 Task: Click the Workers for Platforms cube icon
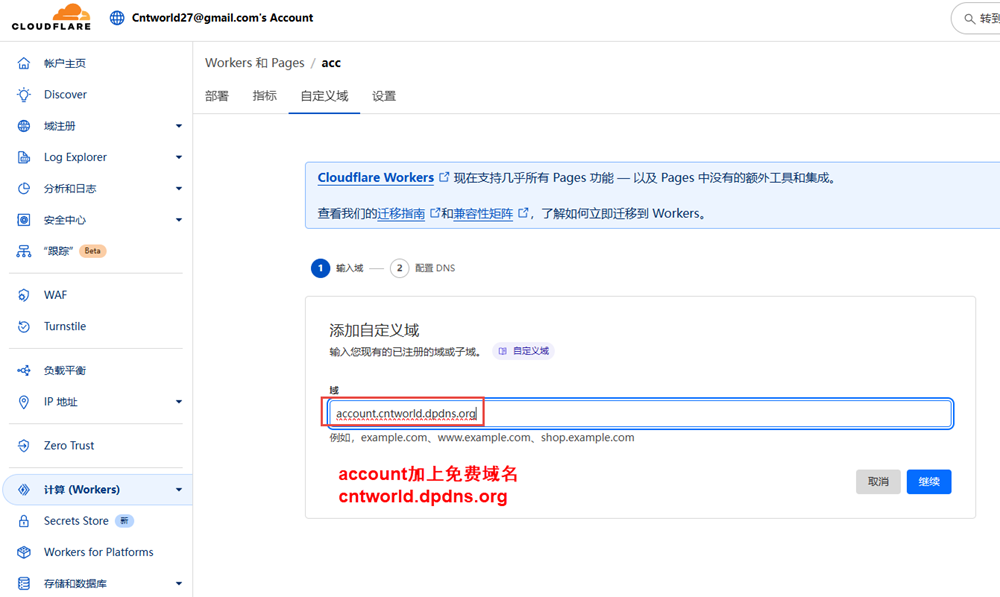pyautogui.click(x=24, y=552)
